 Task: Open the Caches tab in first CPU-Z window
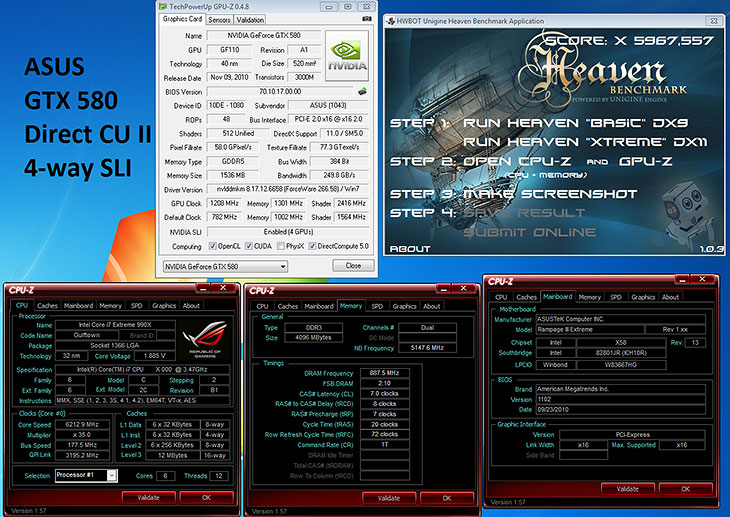(47, 306)
